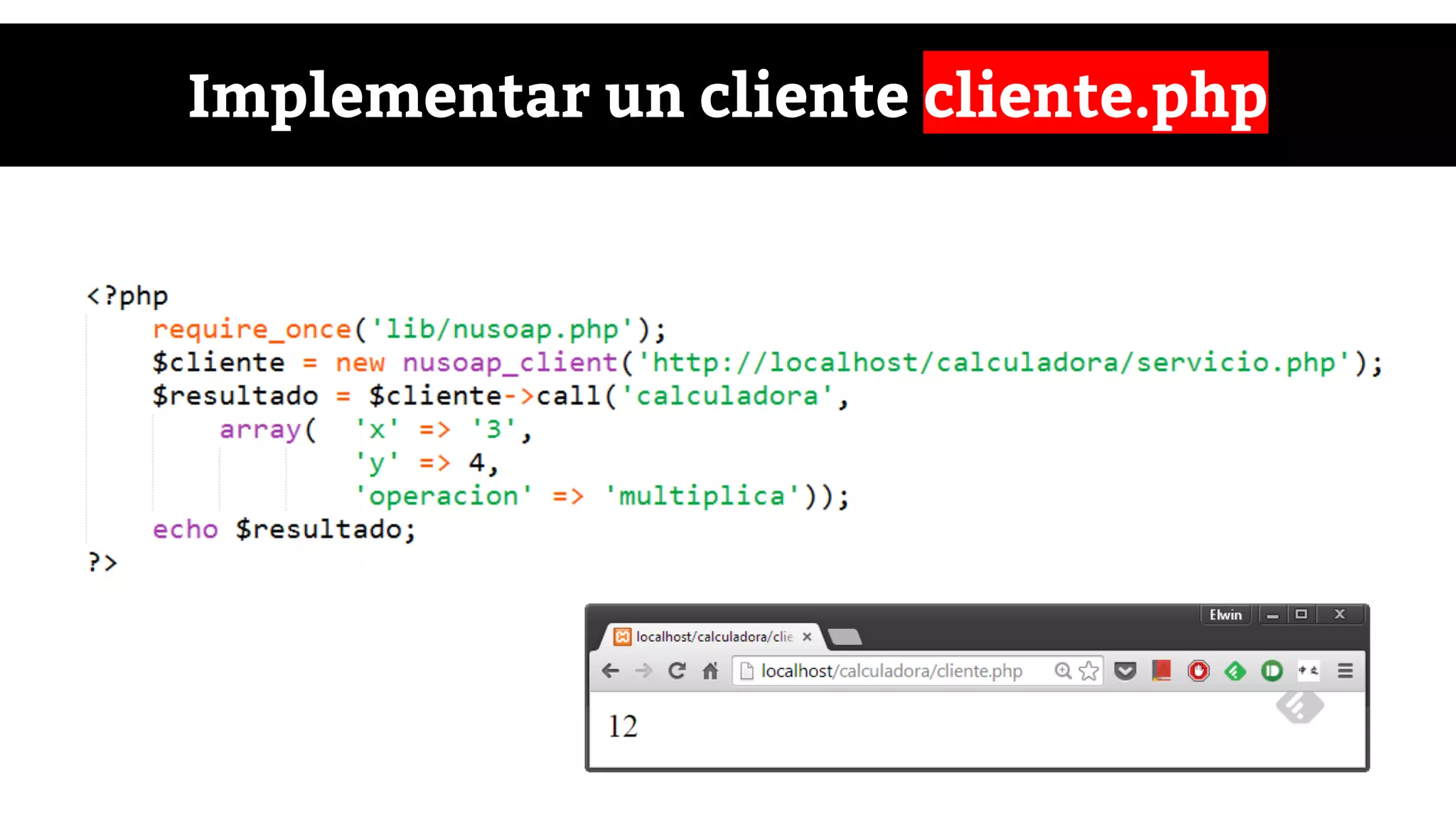The image size is (1456, 819).
Task: Click the '<?php' opening tag
Action: click(x=127, y=296)
